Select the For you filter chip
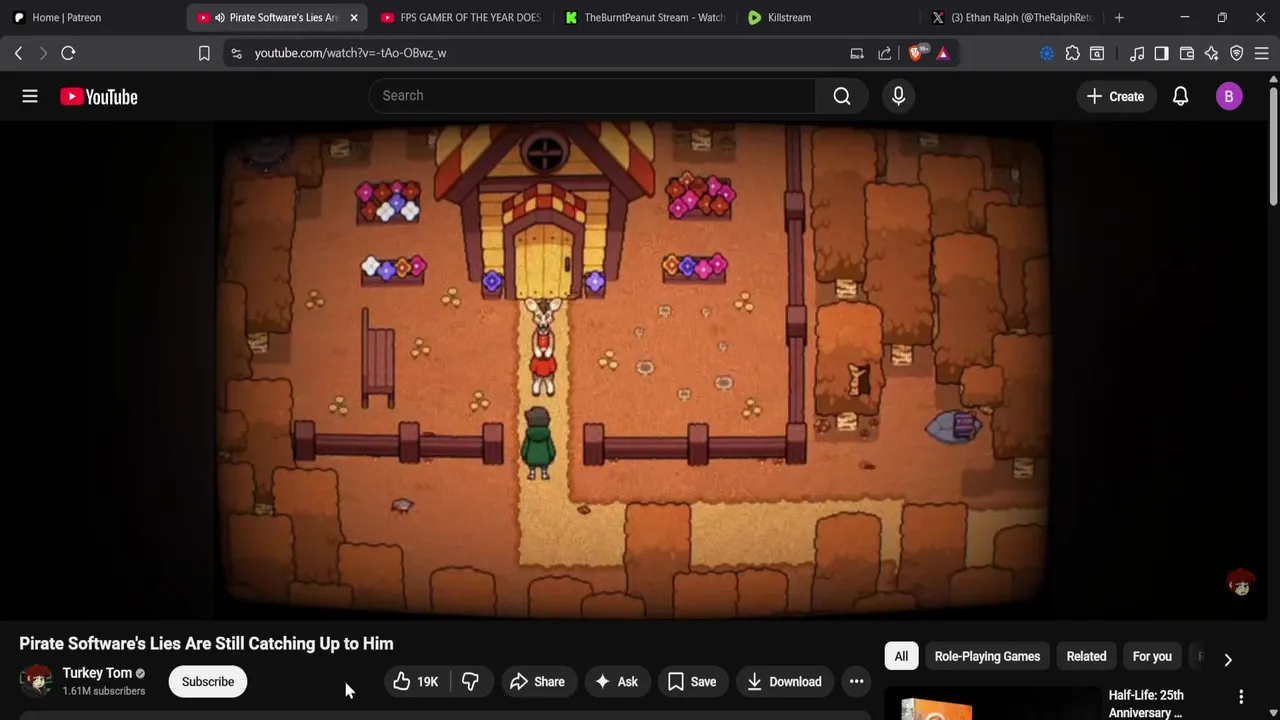The width and height of the screenshot is (1280, 720). click(1152, 656)
